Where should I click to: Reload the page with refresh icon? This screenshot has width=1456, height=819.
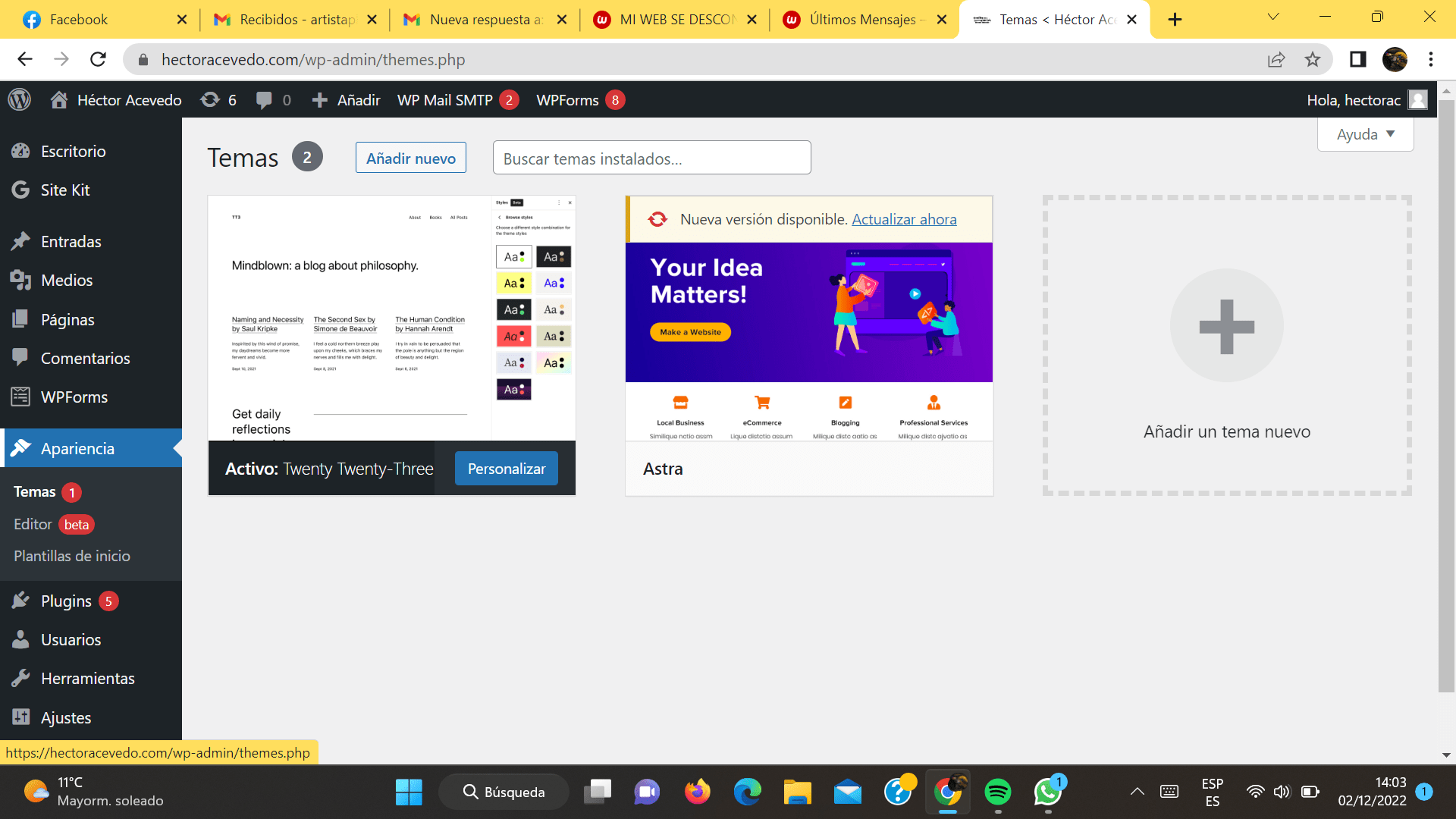[98, 59]
